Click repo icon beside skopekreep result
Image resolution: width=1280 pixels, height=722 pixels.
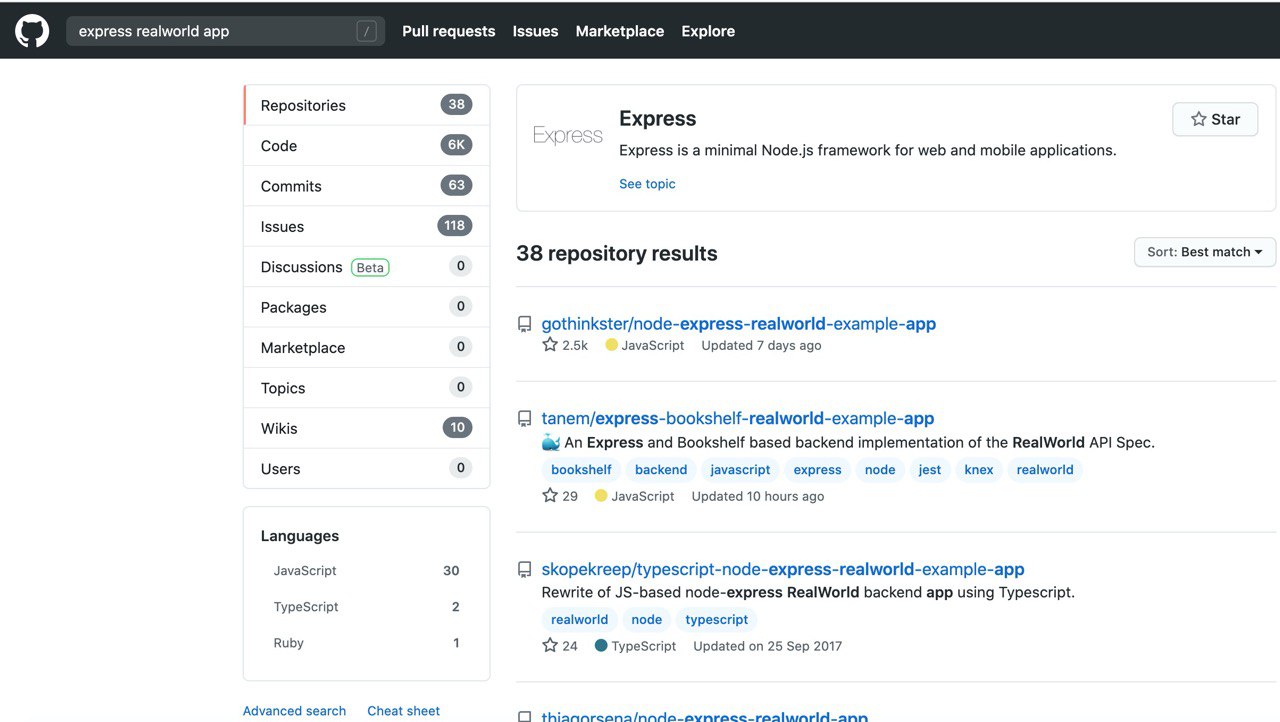(x=524, y=569)
